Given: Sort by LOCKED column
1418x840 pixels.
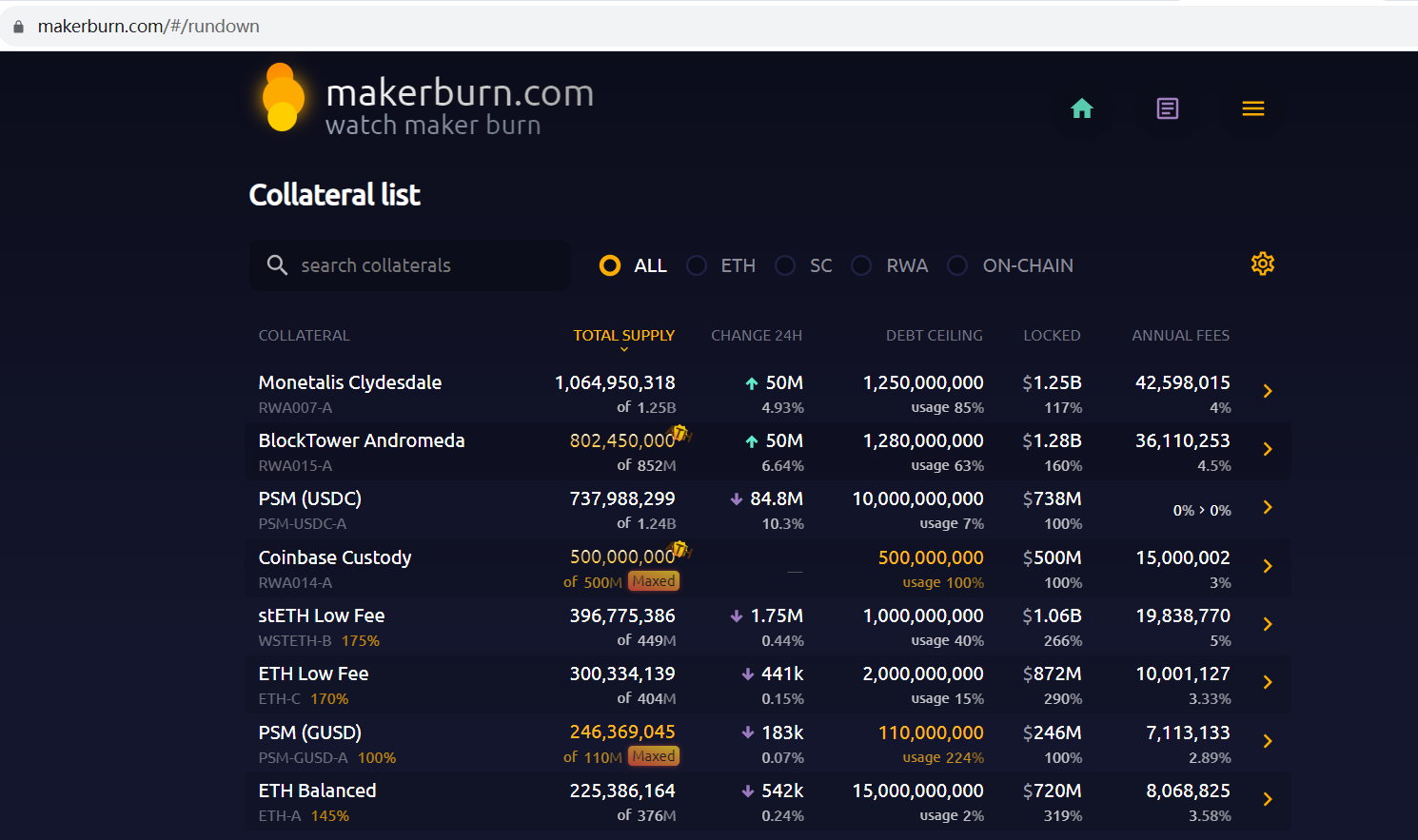Looking at the screenshot, I should tap(1052, 336).
